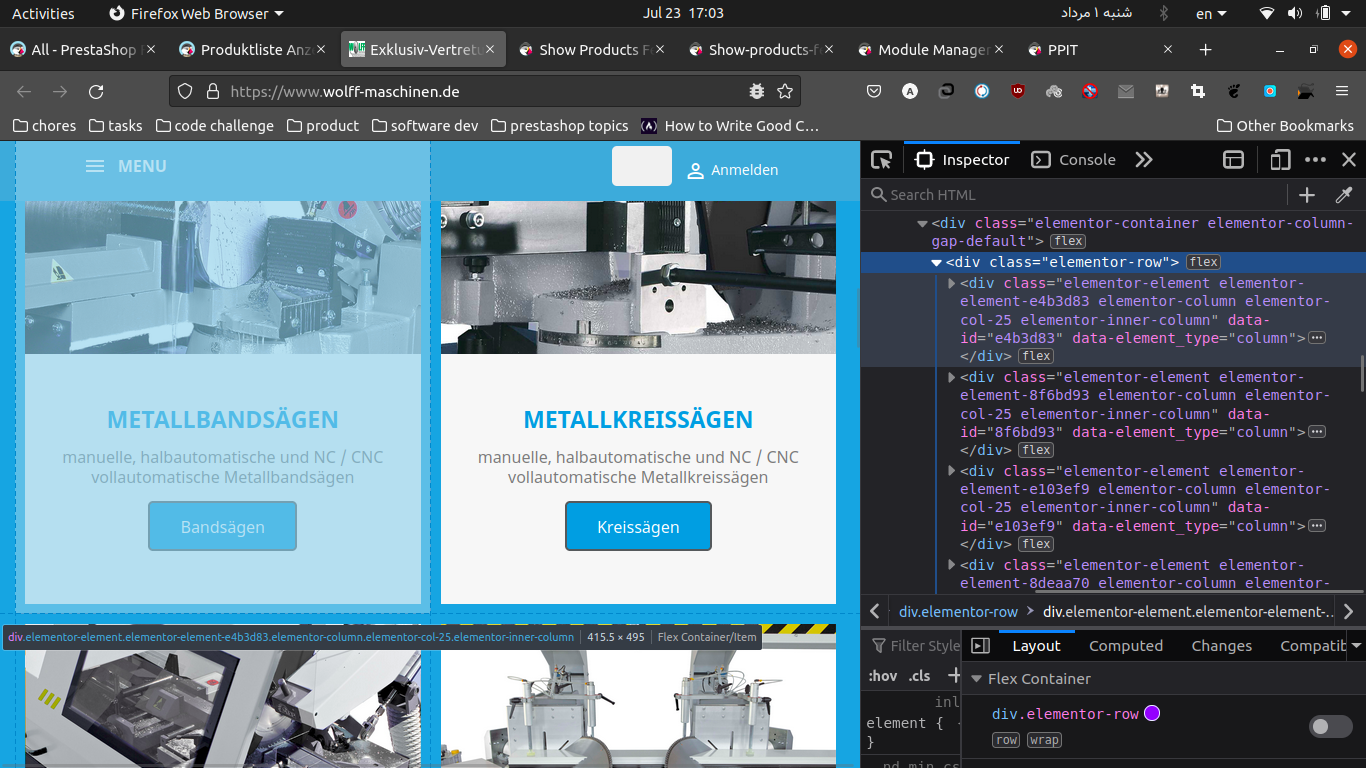1366x768 pixels.
Task: Toggle the three-pane inspector sidebar icon
Action: pos(981,646)
